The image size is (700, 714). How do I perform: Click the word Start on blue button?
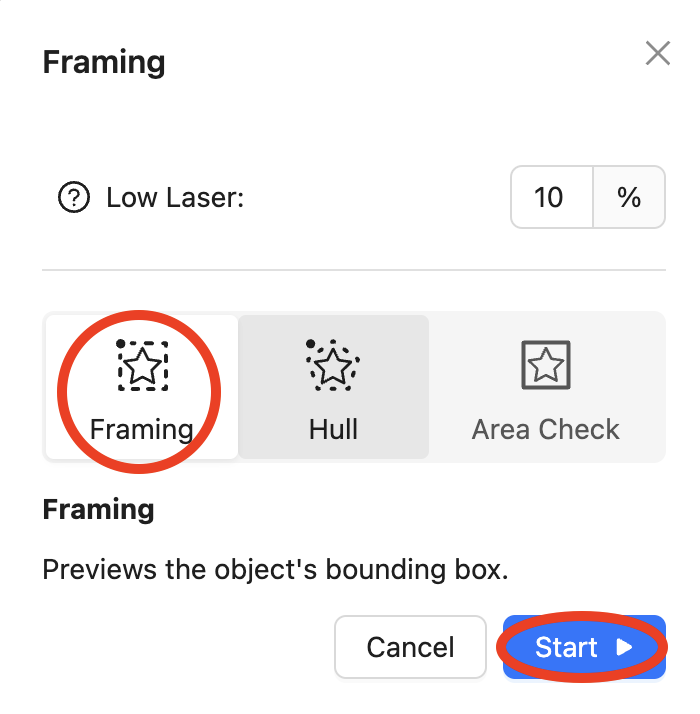[566, 647]
